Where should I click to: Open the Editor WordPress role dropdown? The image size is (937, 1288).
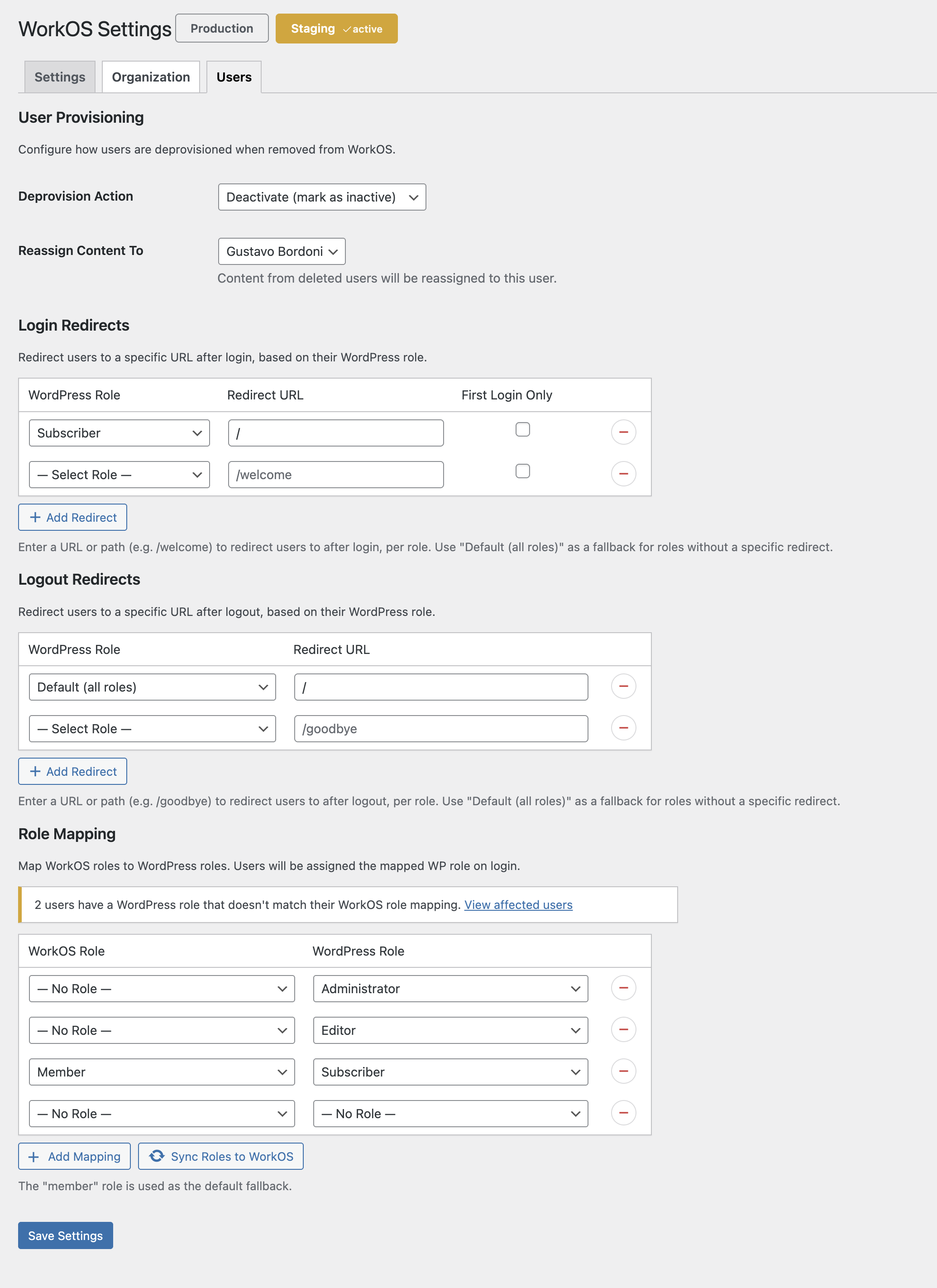tap(451, 1030)
